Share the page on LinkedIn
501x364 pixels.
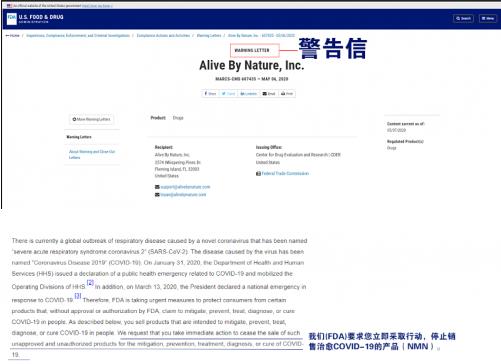248,94
